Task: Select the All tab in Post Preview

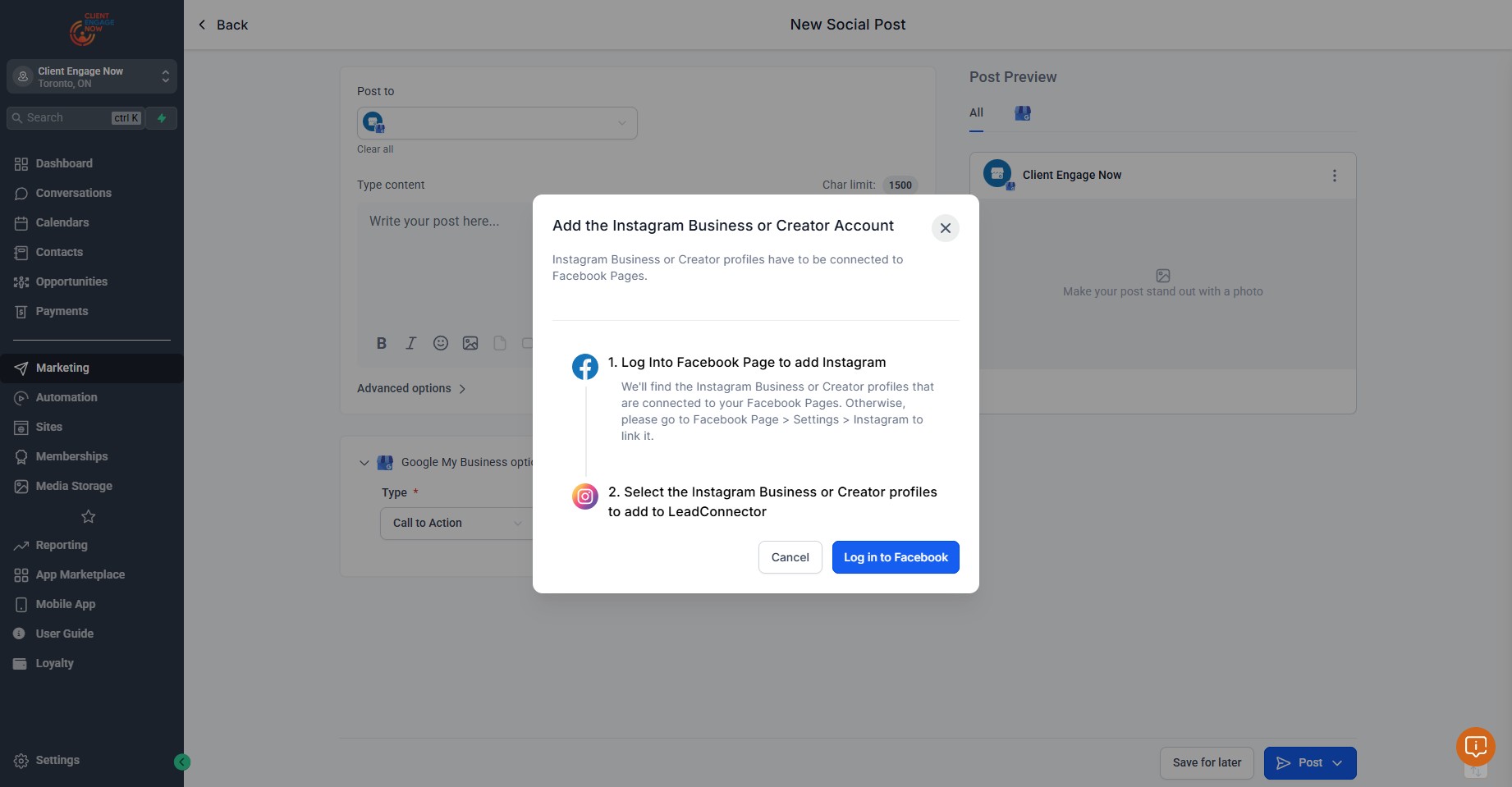Action: click(x=976, y=113)
